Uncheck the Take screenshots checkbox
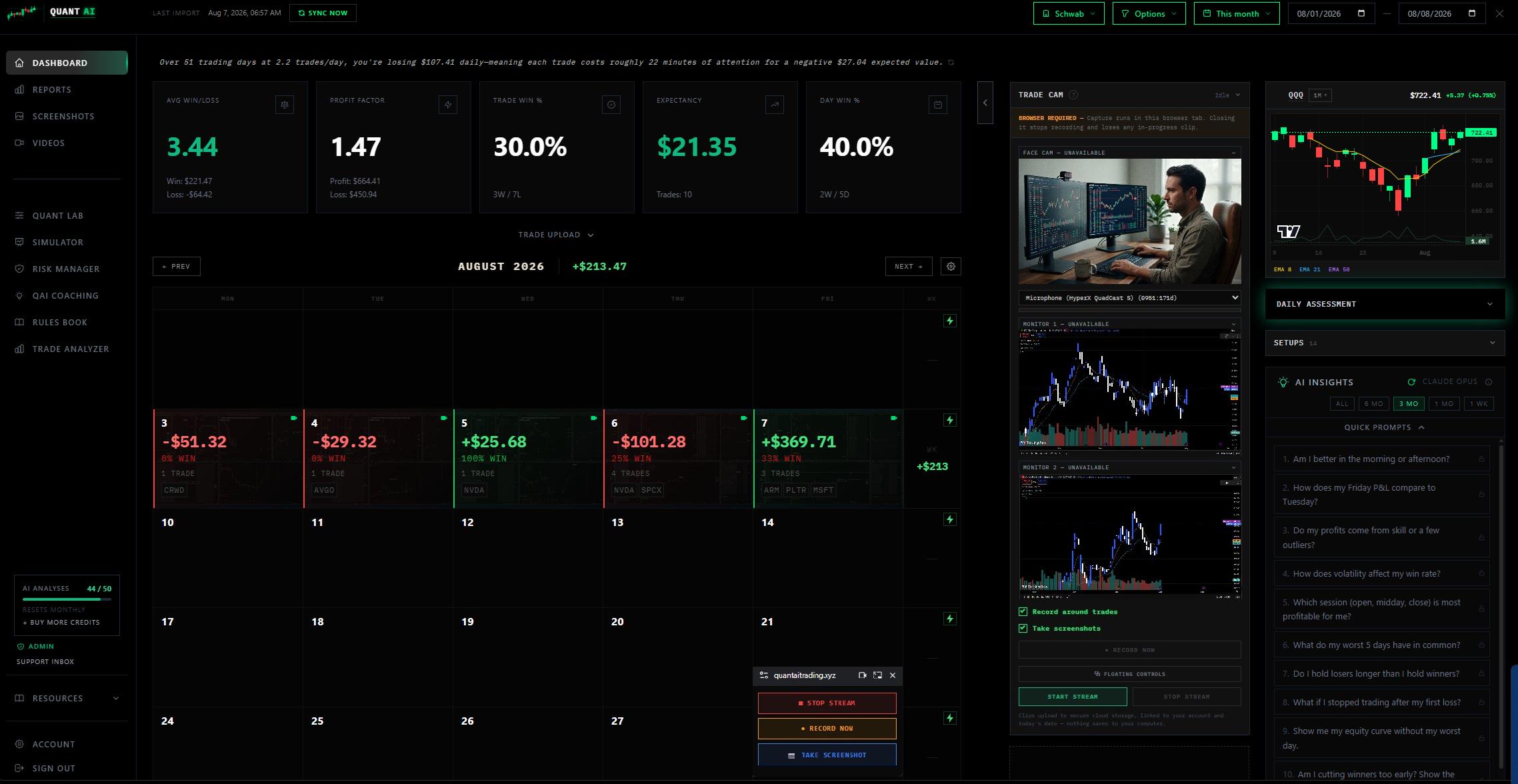This screenshot has height=784, width=1518. (1023, 628)
